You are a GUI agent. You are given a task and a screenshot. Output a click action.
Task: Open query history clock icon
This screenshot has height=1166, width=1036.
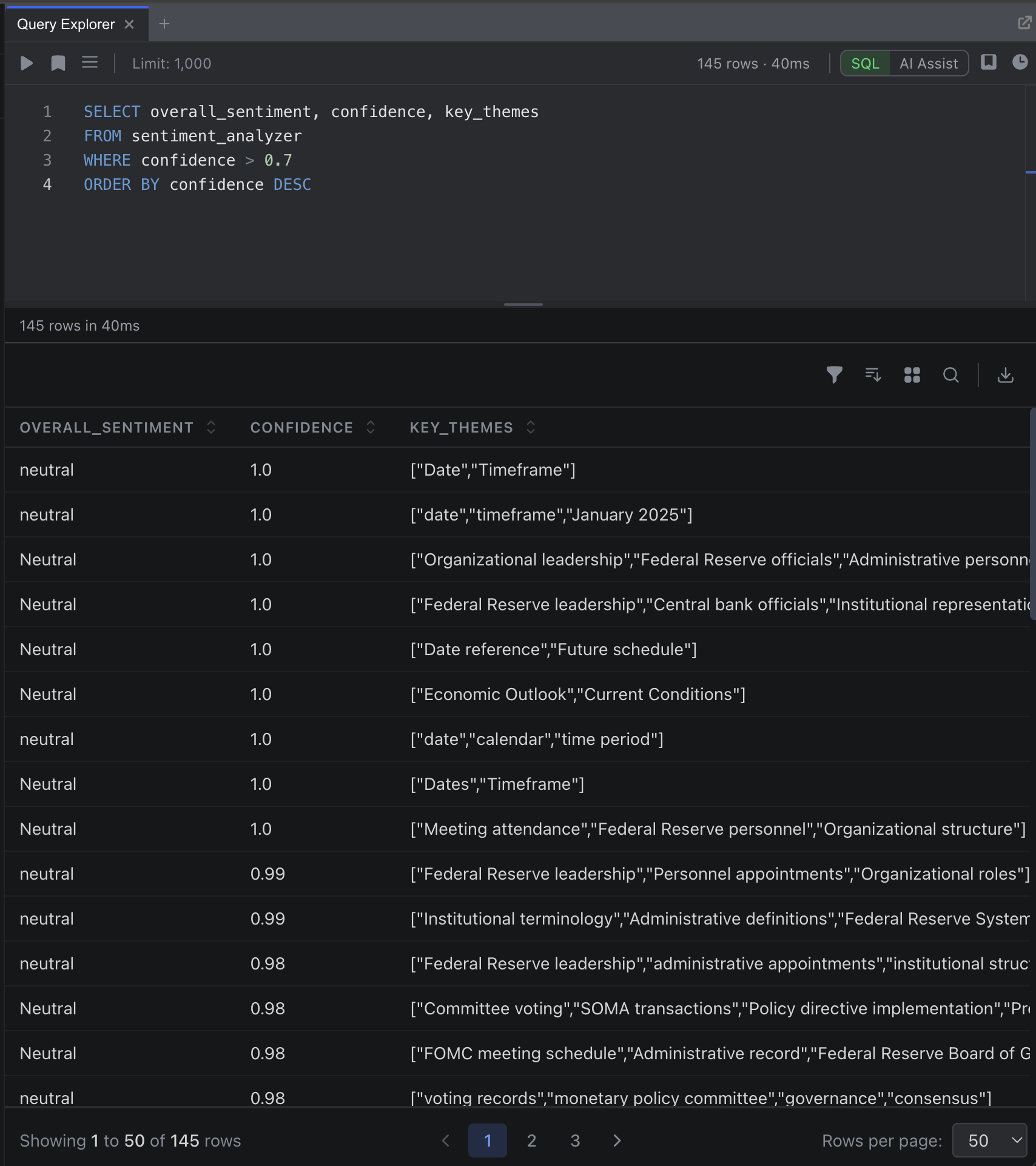point(1020,62)
